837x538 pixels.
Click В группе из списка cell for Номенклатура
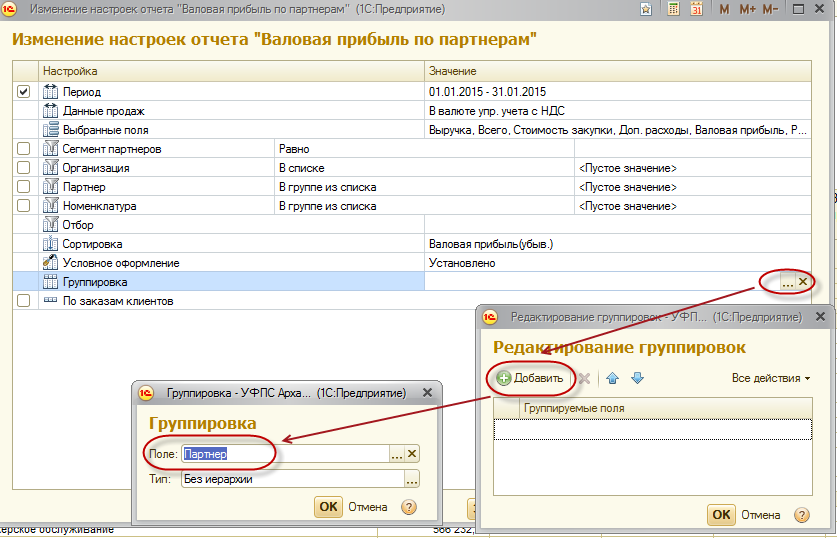424,206
